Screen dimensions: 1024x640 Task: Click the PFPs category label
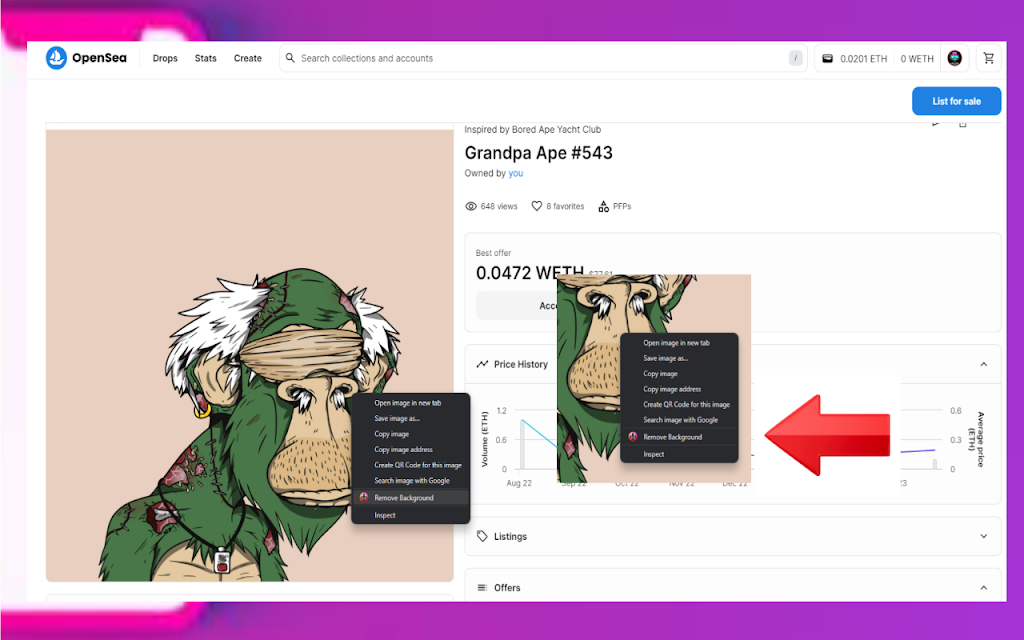622,206
